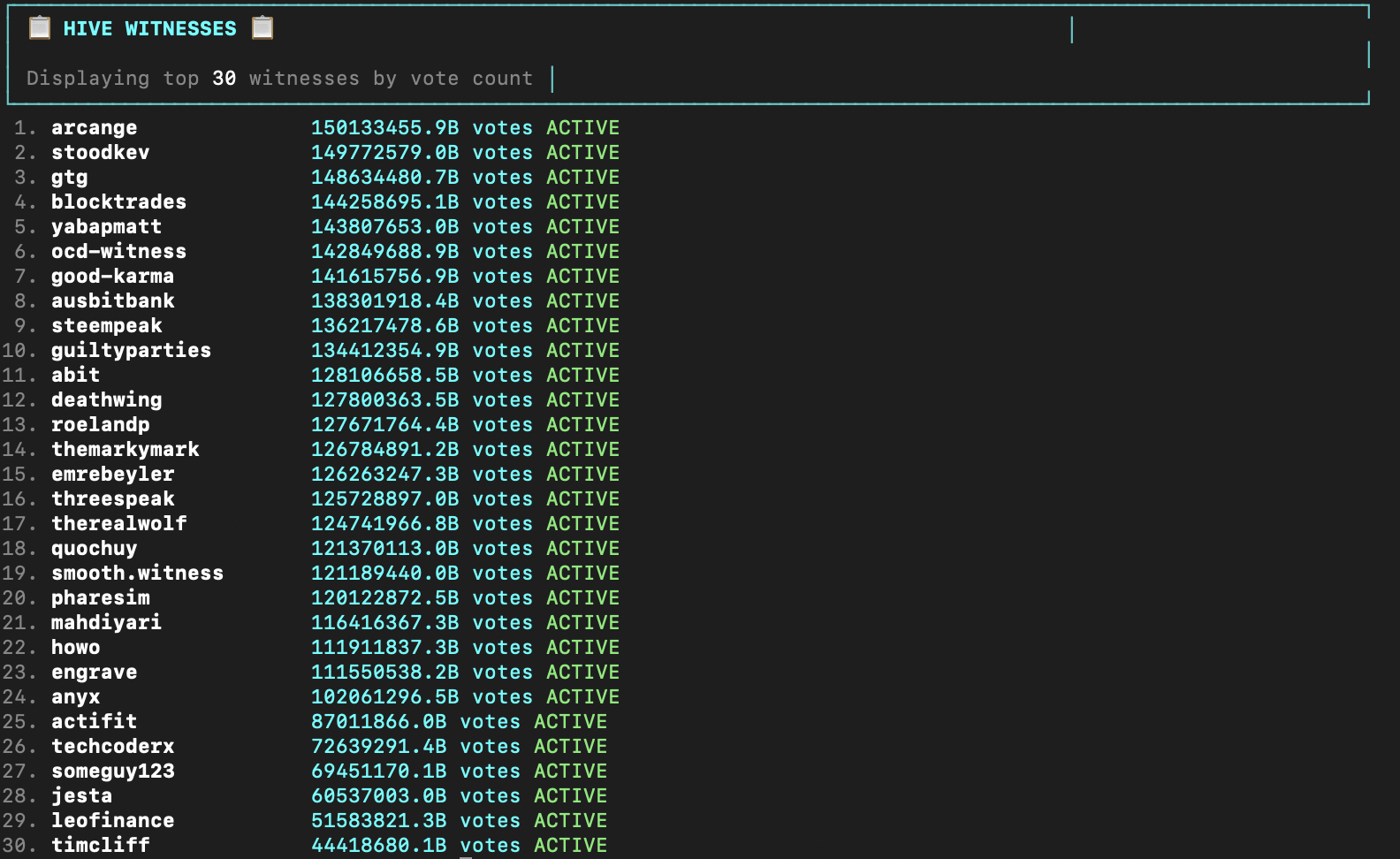Select witness name pharesim
The width and height of the screenshot is (1400, 859).
[x=101, y=598]
